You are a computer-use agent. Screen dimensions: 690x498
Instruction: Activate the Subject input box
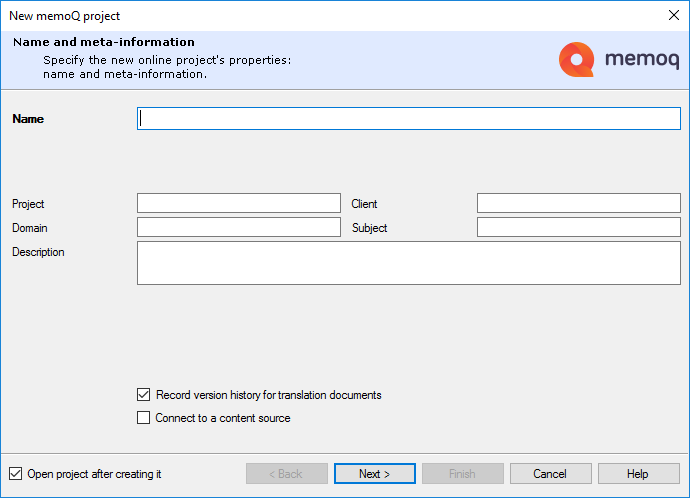578,228
